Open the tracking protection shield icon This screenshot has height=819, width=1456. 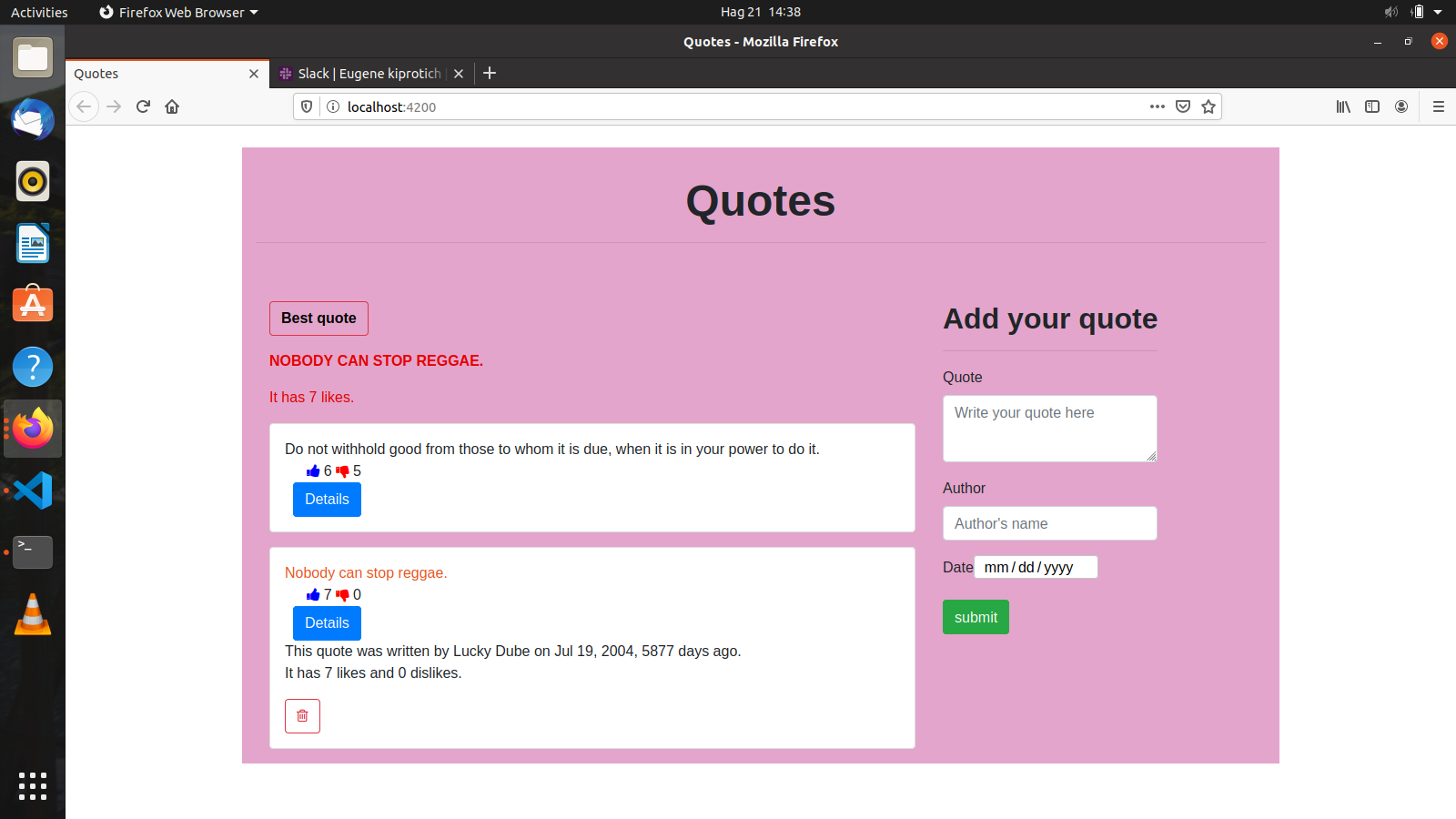[306, 106]
